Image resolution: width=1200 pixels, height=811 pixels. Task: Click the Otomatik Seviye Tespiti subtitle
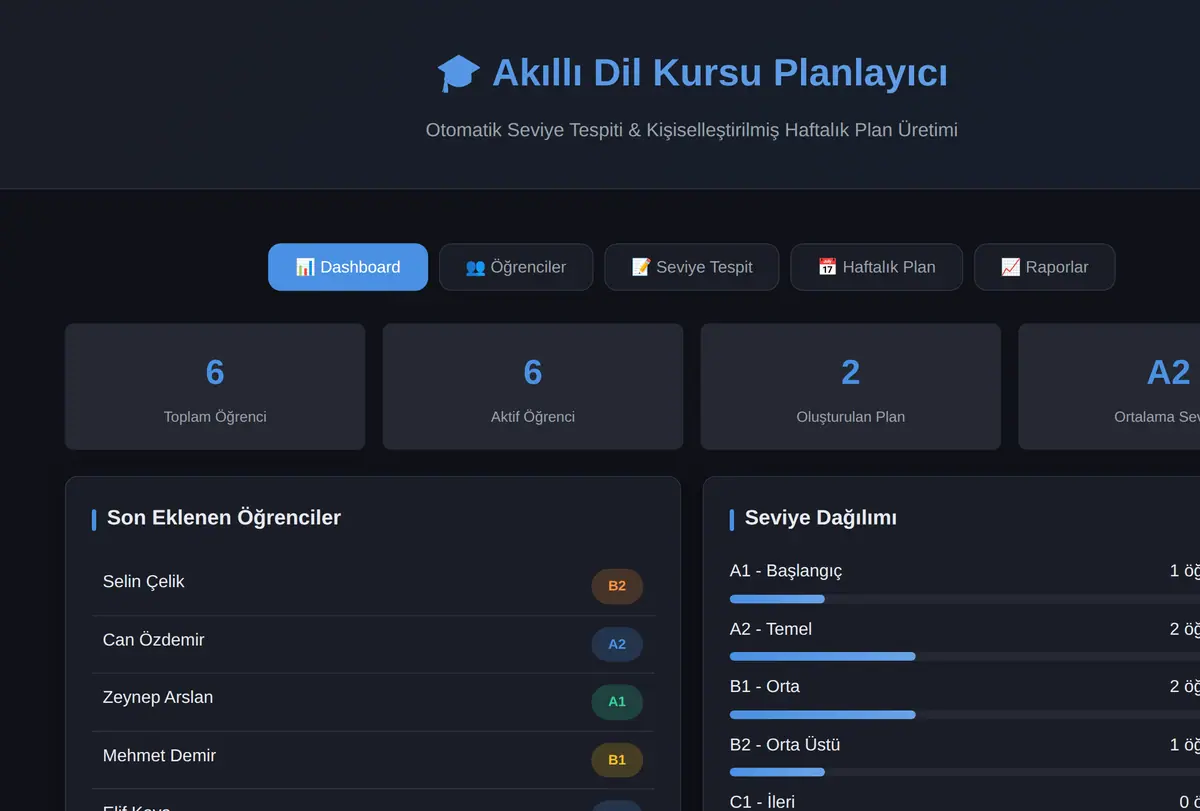click(x=692, y=130)
